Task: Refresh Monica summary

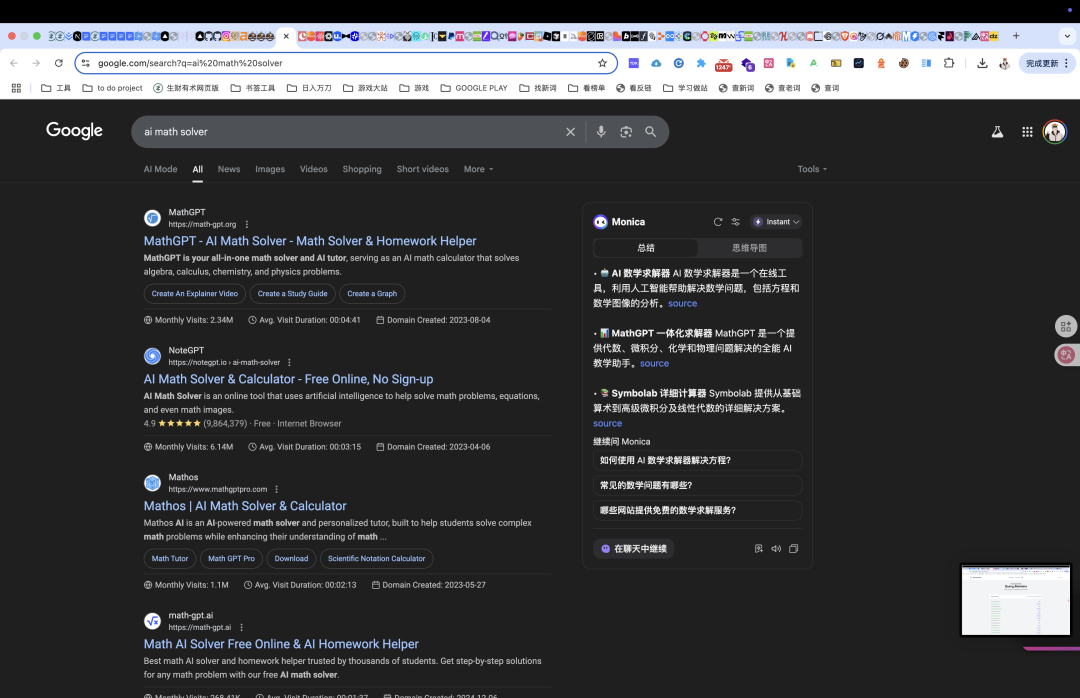Action: point(718,222)
